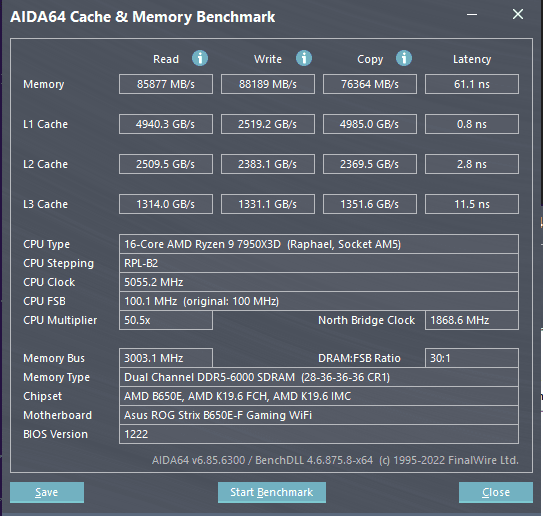543x516 pixels.
Task: Click the L1 Cache row label
Action: pos(45,124)
